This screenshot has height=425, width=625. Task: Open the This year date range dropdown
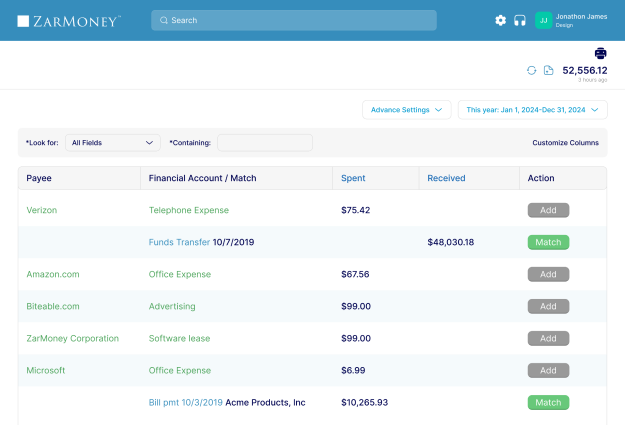tap(532, 110)
